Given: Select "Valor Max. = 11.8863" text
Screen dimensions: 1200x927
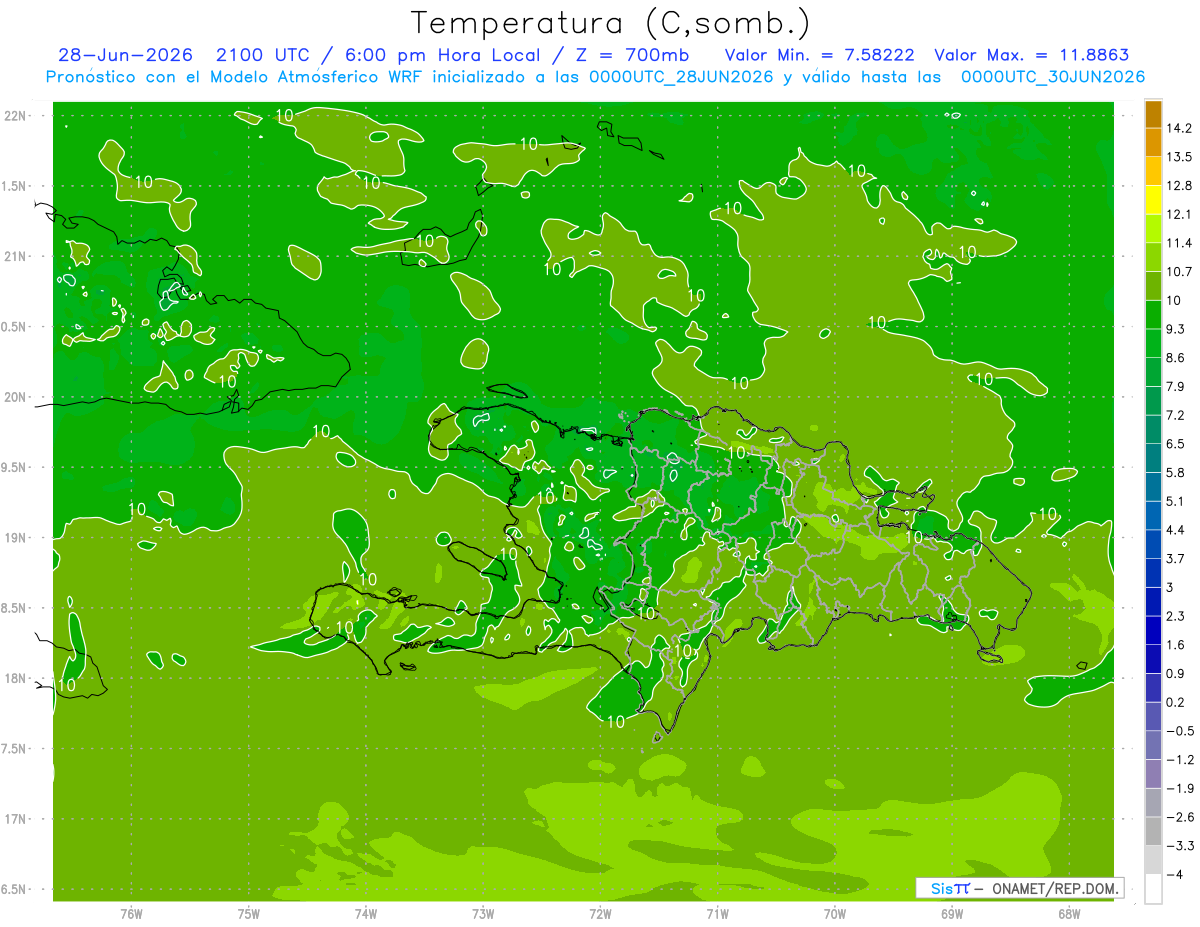Looking at the screenshot, I should click(x=1030, y=55).
